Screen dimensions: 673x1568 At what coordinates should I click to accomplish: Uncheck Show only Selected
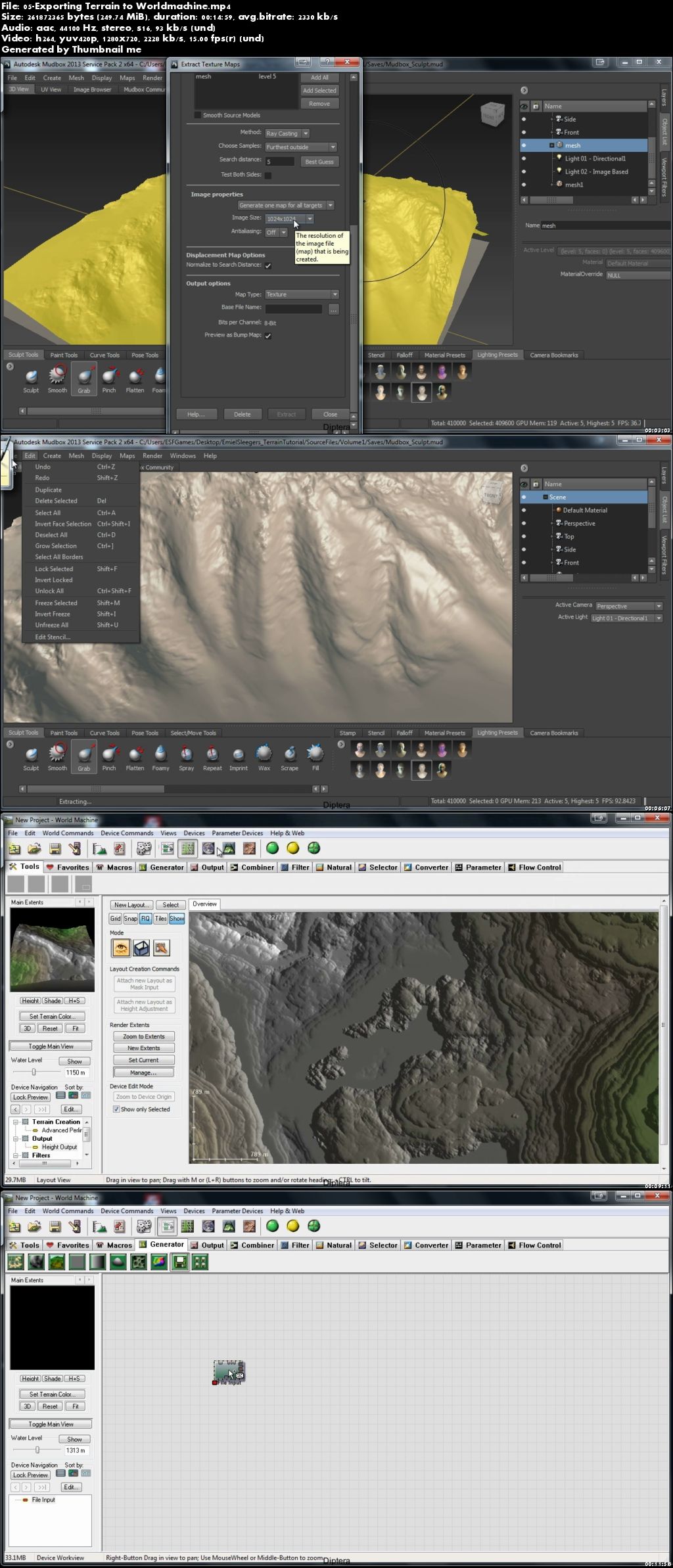(x=116, y=1109)
